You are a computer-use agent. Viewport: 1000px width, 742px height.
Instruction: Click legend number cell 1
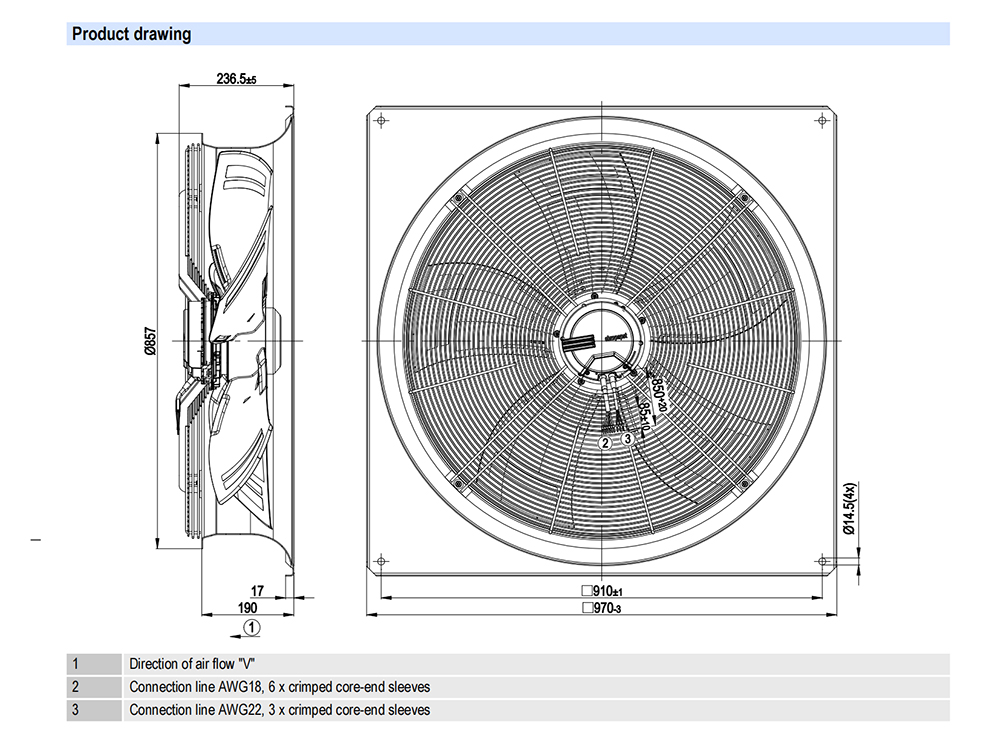(94, 664)
